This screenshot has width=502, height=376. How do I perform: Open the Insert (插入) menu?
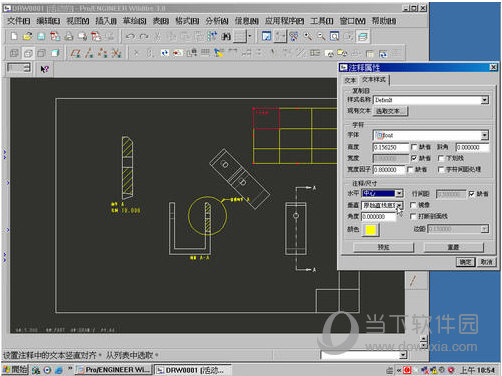click(x=106, y=21)
